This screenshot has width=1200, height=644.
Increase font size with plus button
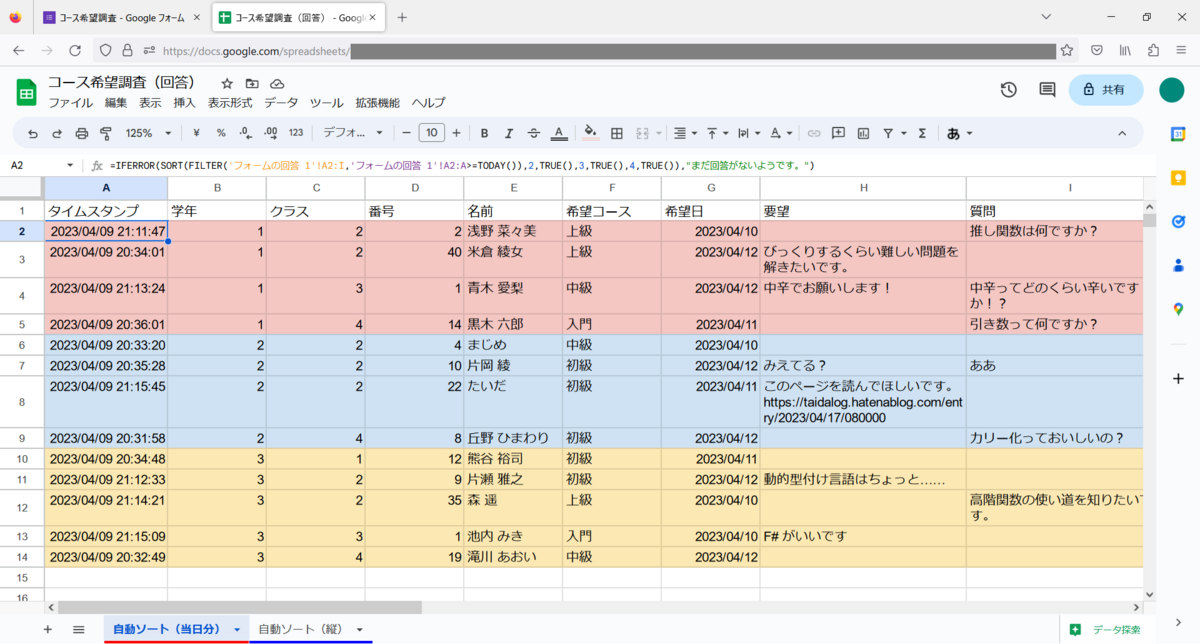pos(456,133)
